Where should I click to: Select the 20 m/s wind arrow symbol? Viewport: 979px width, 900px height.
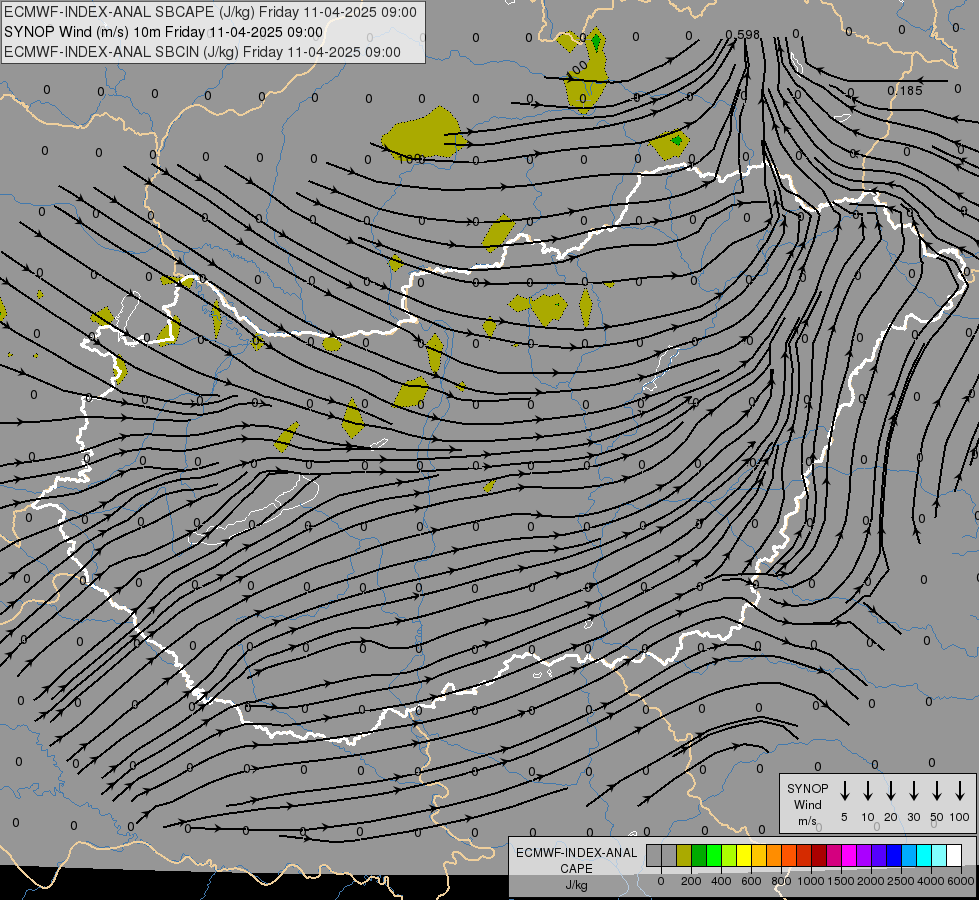click(x=891, y=790)
